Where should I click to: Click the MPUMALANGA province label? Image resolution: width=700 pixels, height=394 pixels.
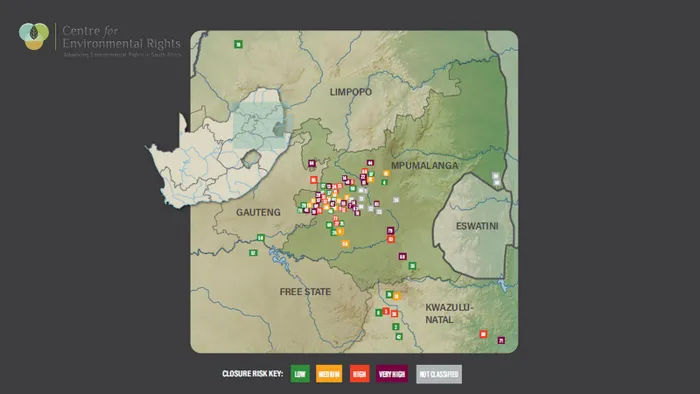click(425, 166)
